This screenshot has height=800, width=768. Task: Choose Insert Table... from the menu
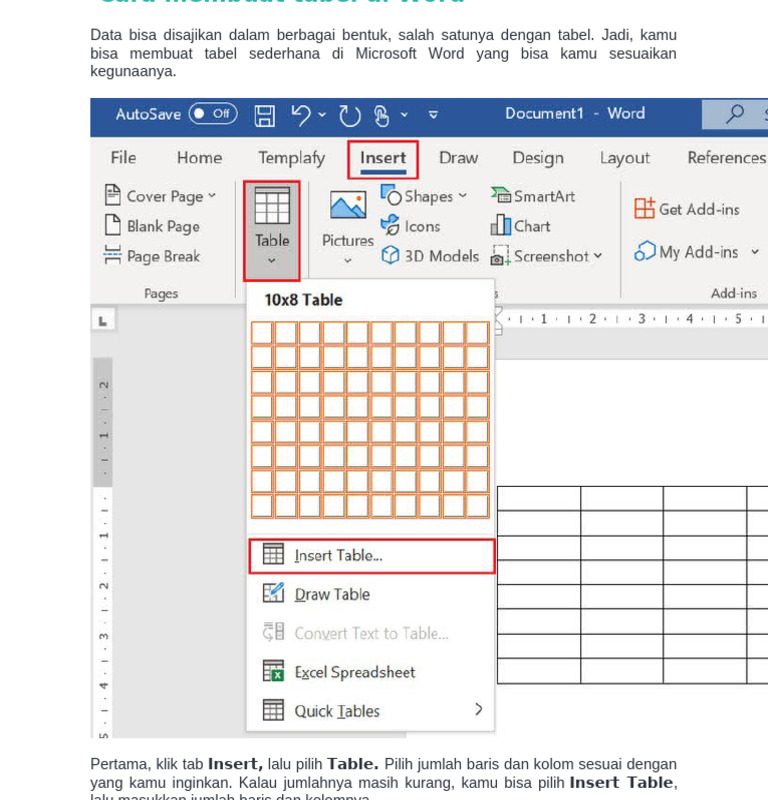(371, 556)
